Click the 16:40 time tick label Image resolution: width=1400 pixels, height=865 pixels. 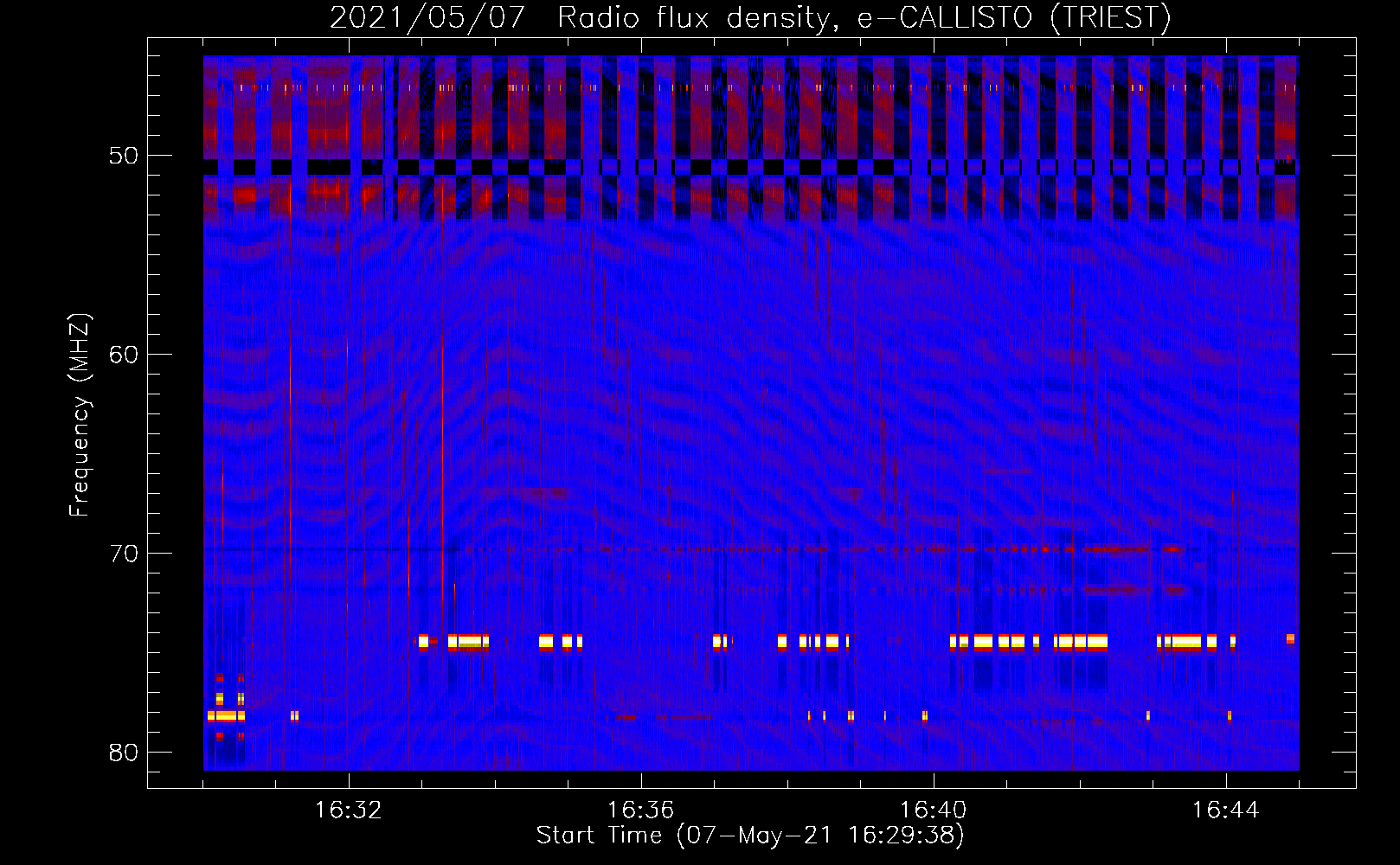pos(933,811)
